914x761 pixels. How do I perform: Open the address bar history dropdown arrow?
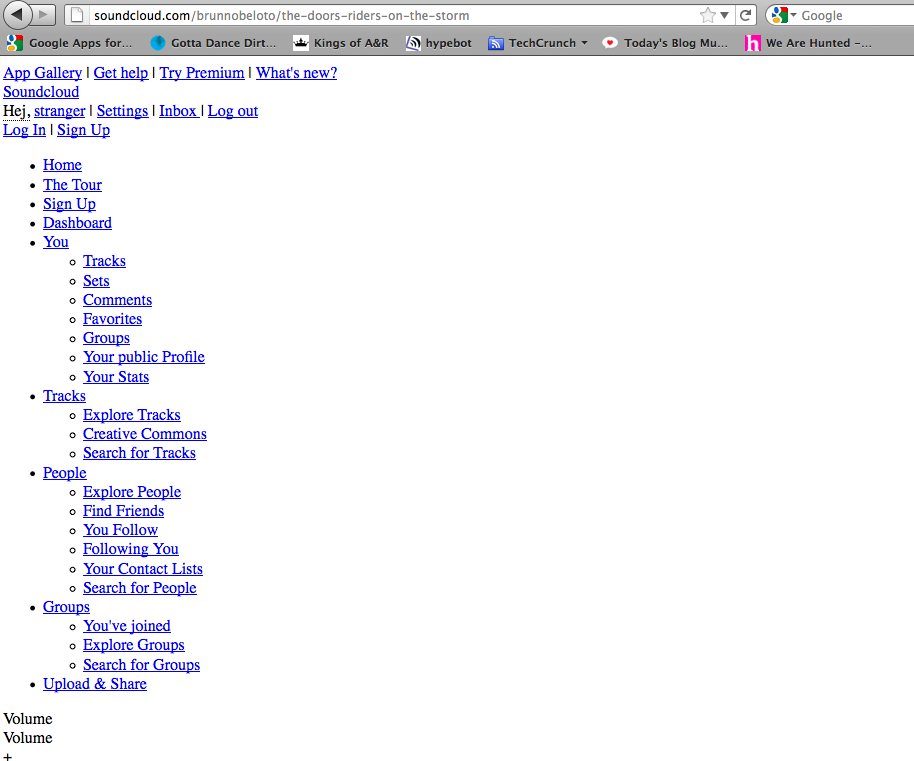tap(725, 15)
